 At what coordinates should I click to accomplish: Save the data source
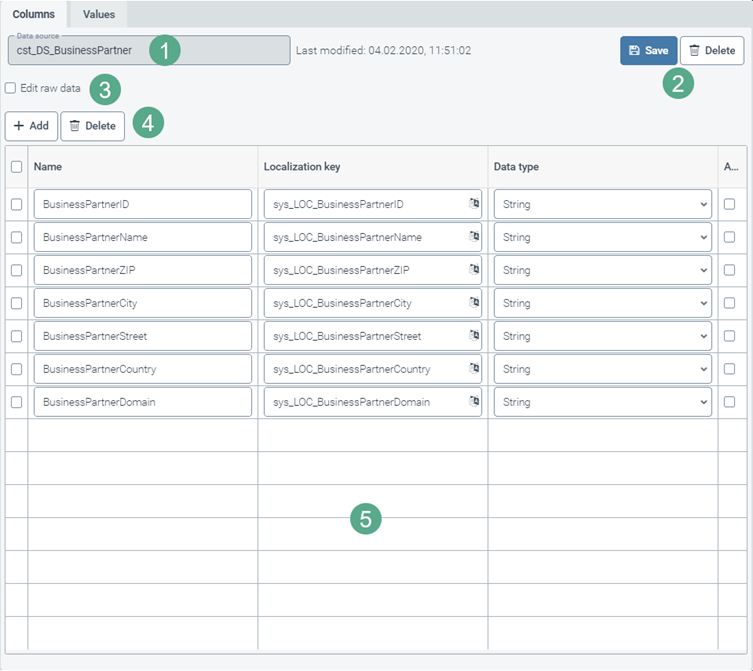tap(648, 51)
